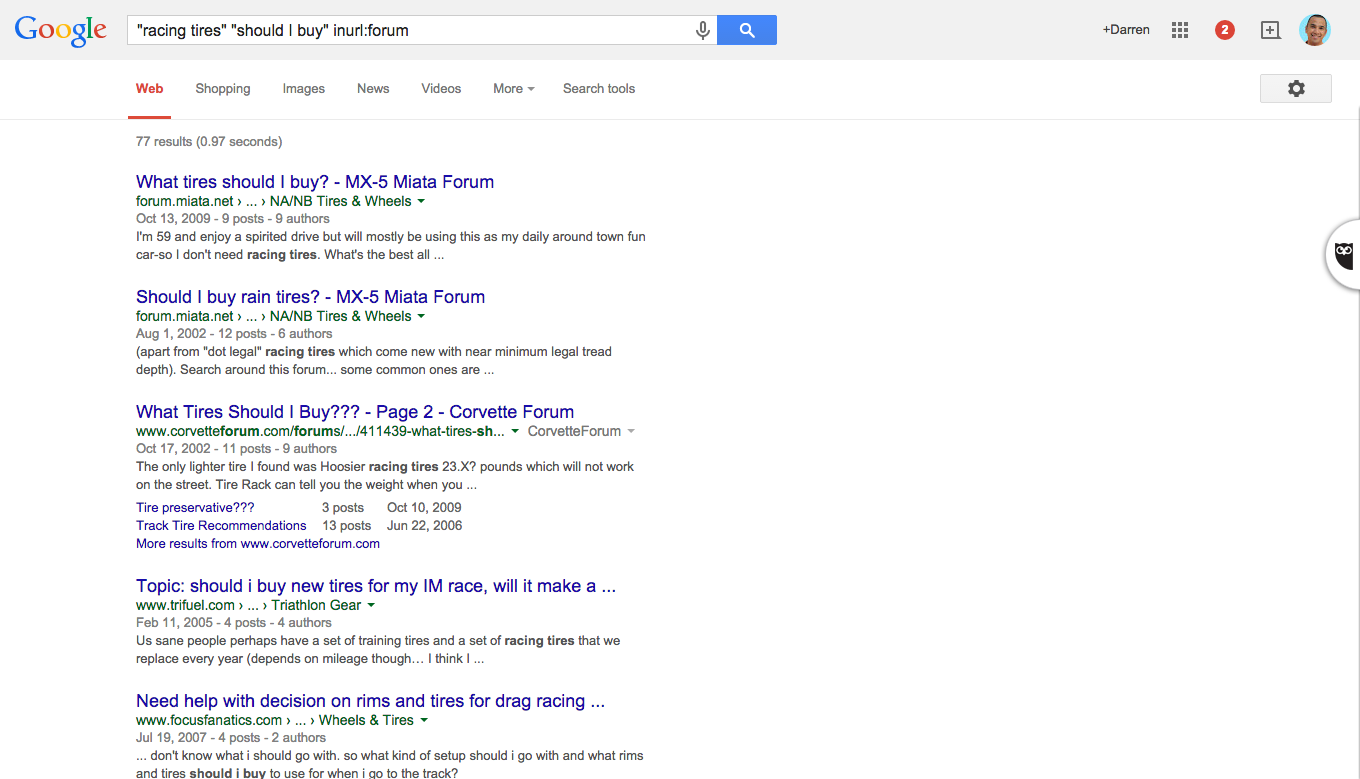Open Search tools options
Viewport: 1360px width, 779px height.
tap(599, 89)
